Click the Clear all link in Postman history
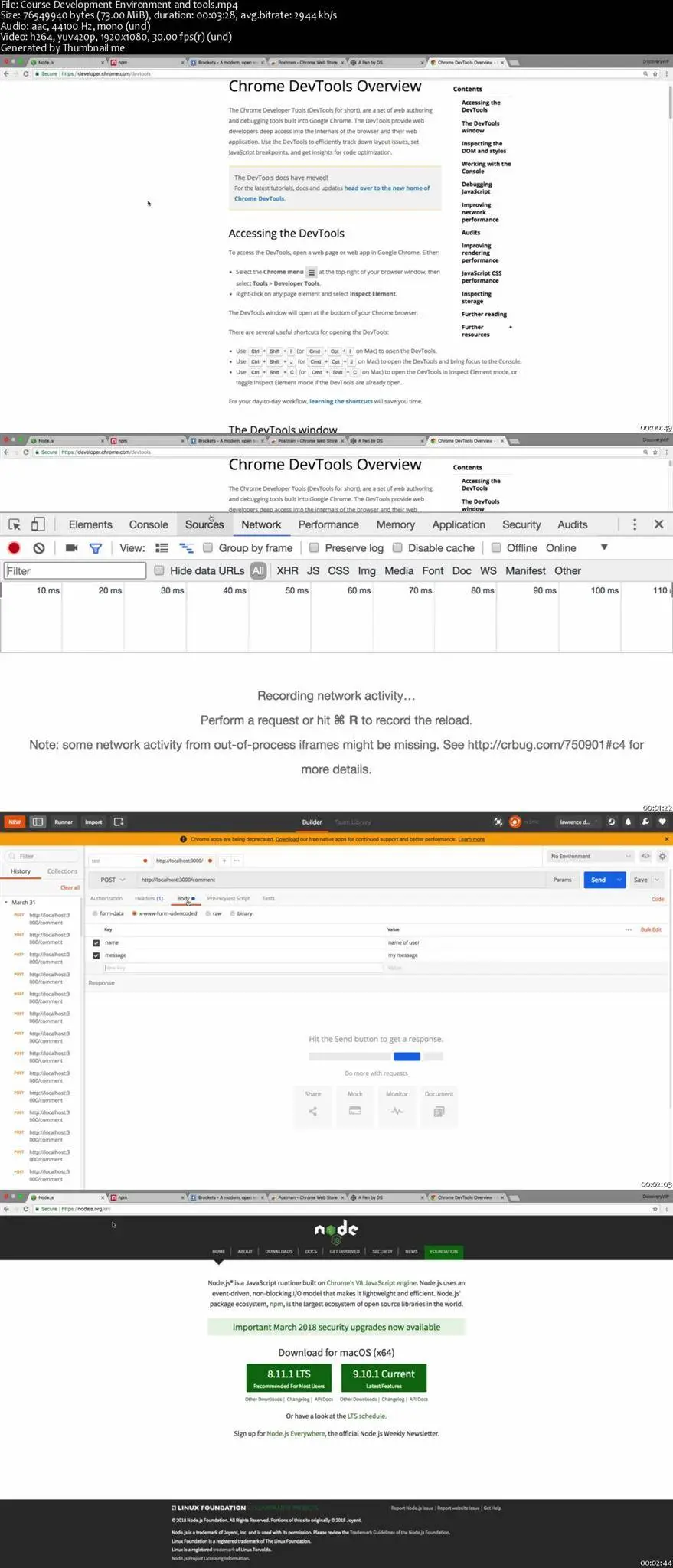Screen dimensions: 673x1568 pyautogui.click(x=70, y=887)
